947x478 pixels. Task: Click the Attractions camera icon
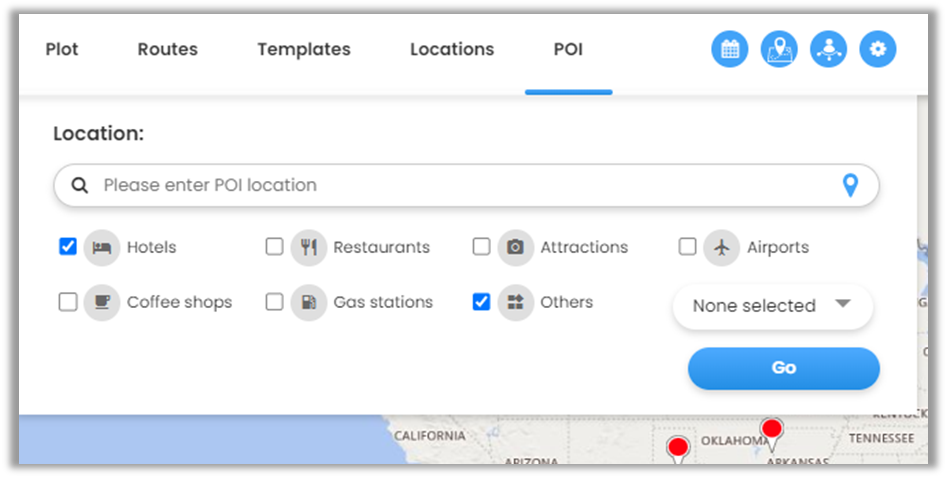click(x=515, y=247)
